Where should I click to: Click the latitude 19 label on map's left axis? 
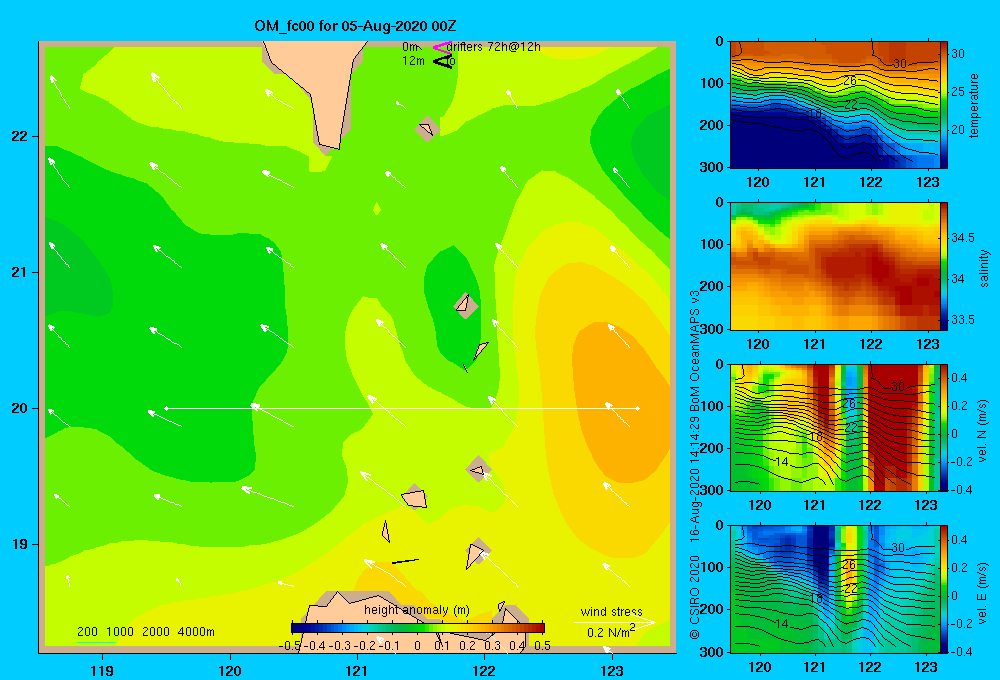[x=20, y=544]
